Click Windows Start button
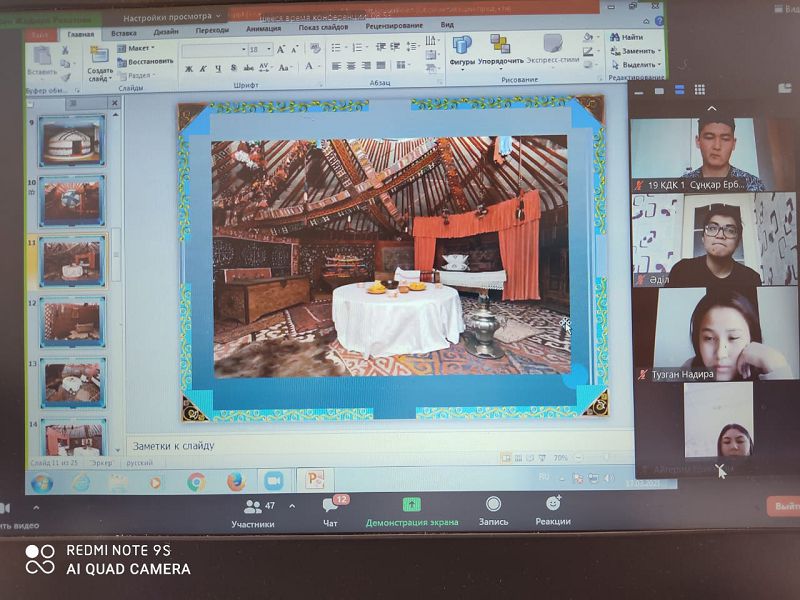800x600 pixels. 42,483
